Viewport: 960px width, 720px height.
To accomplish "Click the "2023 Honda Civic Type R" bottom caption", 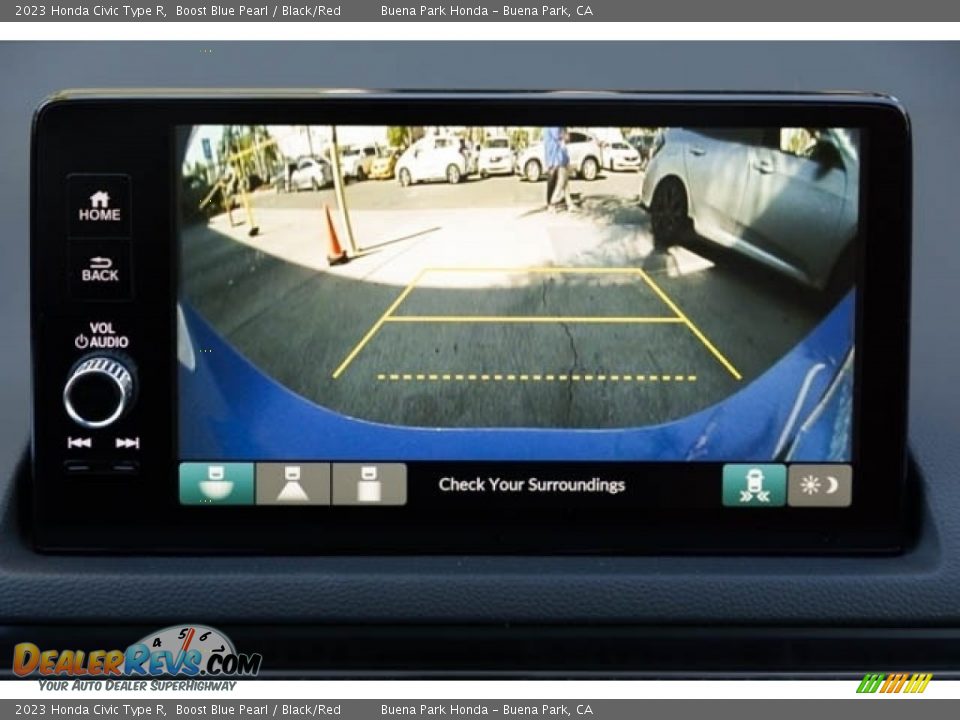I will coord(90,710).
